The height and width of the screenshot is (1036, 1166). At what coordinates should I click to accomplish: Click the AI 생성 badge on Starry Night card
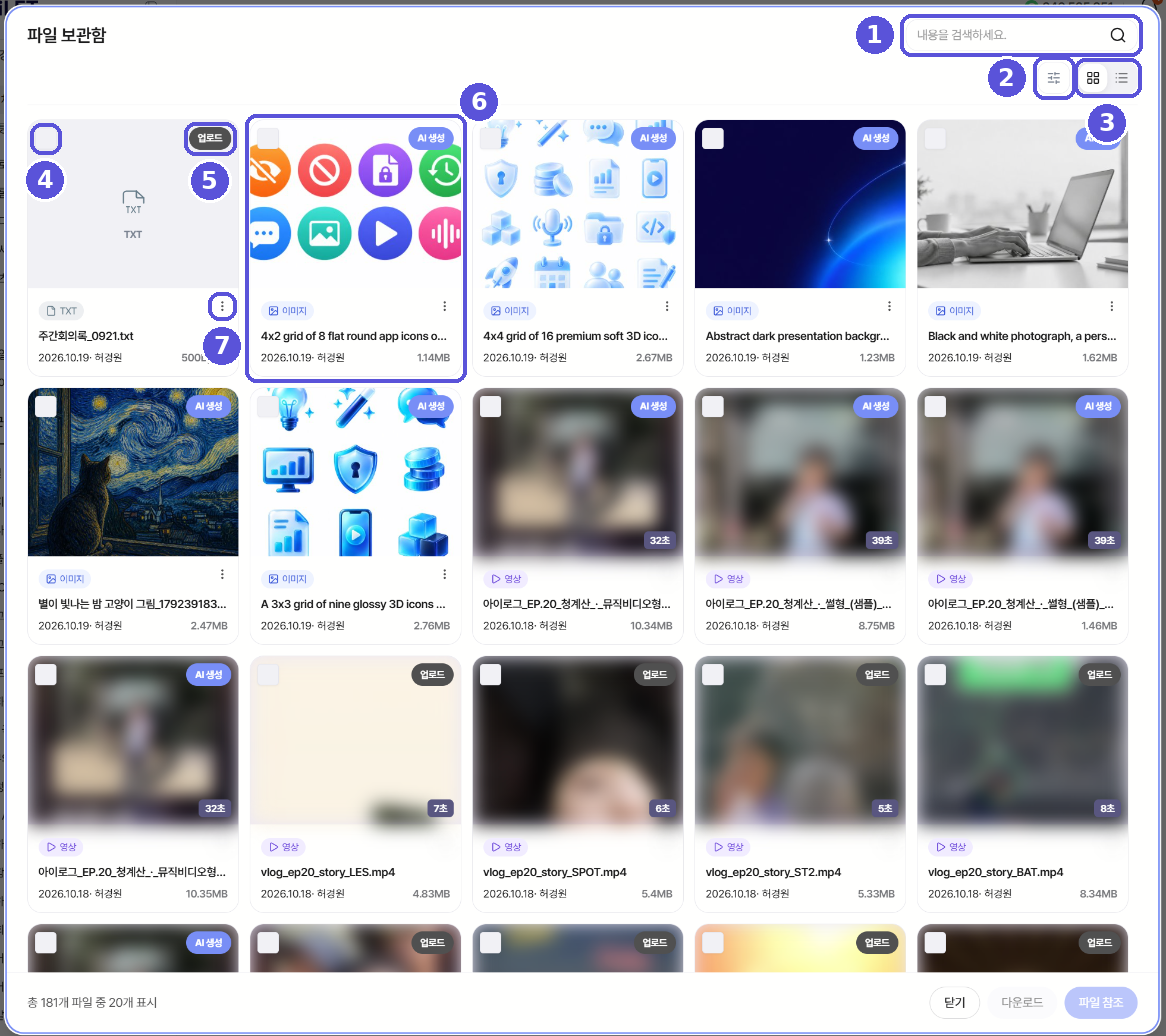(x=209, y=406)
